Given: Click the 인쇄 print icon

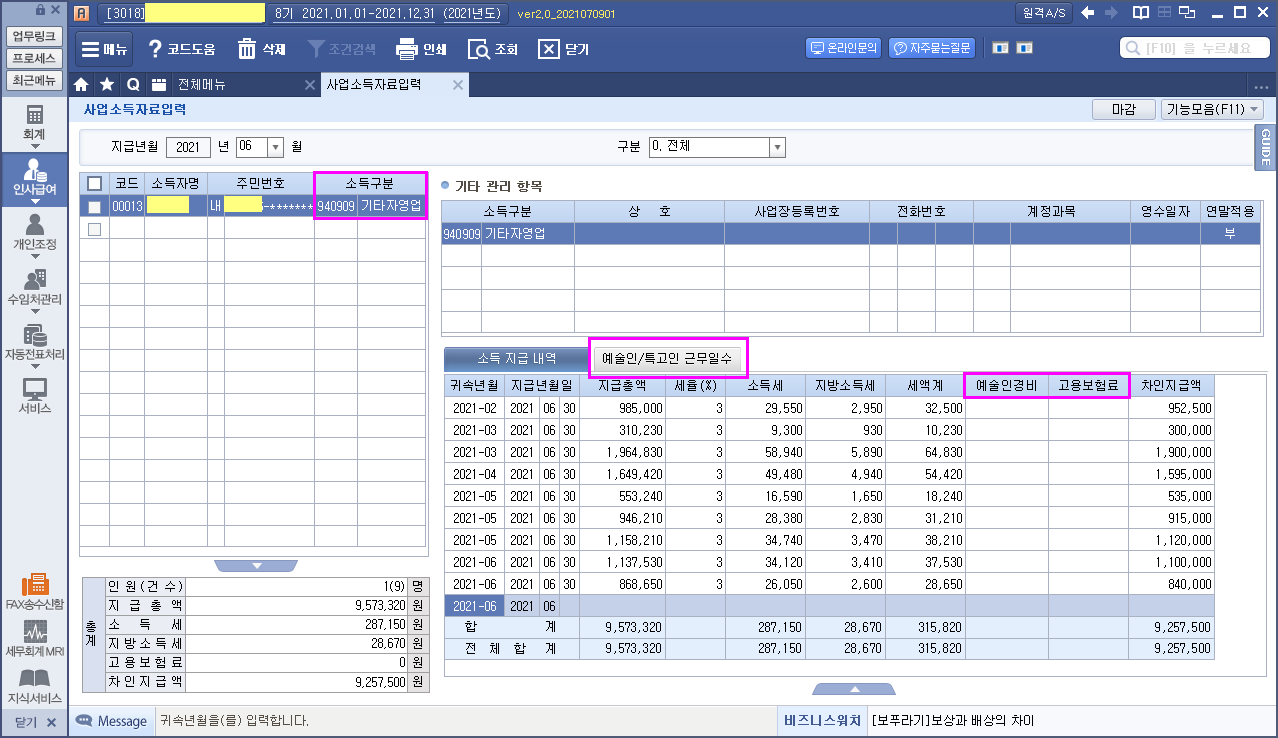Looking at the screenshot, I should (x=420, y=49).
